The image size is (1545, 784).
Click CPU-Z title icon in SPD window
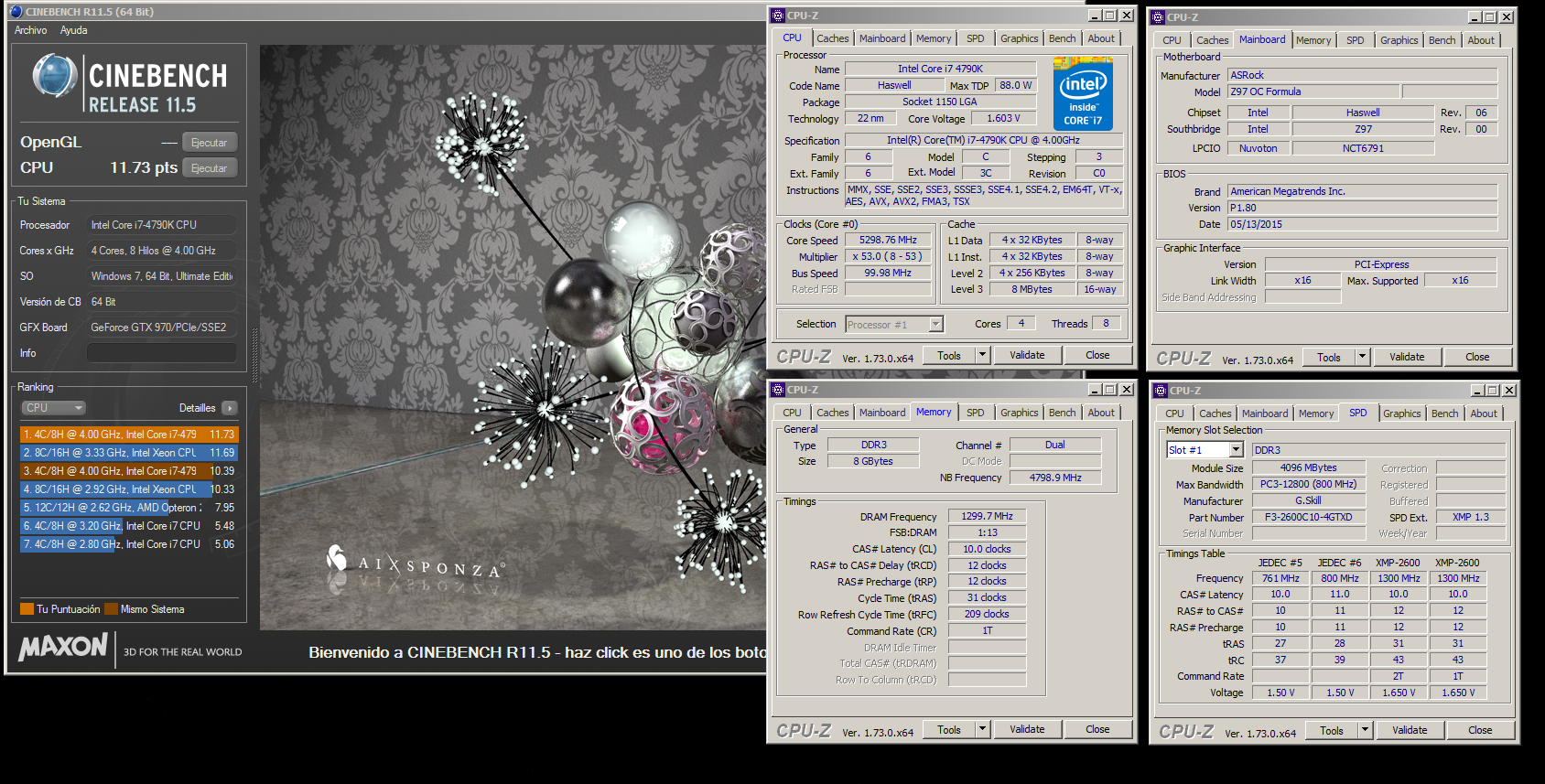pyautogui.click(x=1161, y=391)
